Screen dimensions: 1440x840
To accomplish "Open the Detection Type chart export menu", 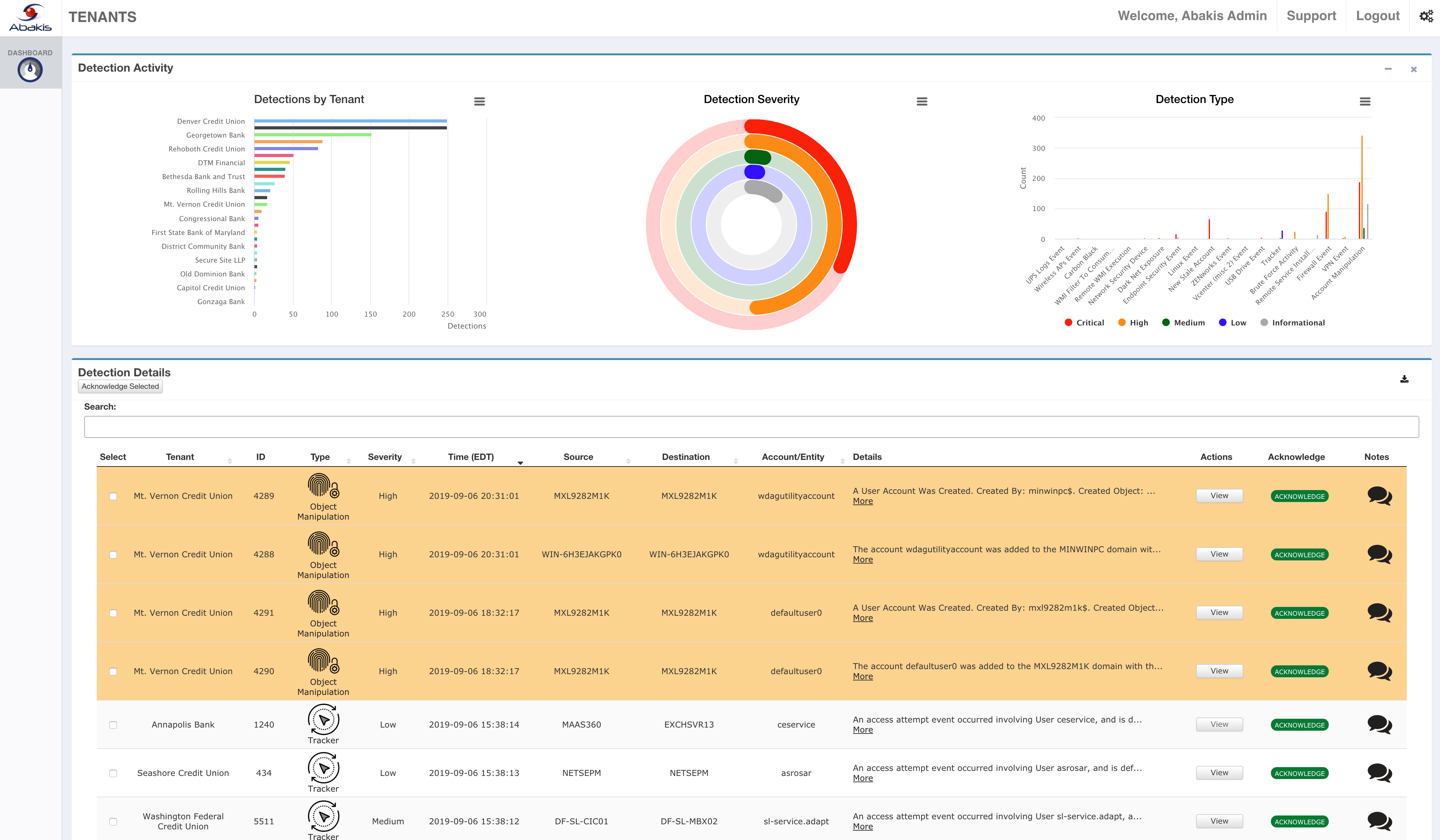I will pyautogui.click(x=1366, y=101).
